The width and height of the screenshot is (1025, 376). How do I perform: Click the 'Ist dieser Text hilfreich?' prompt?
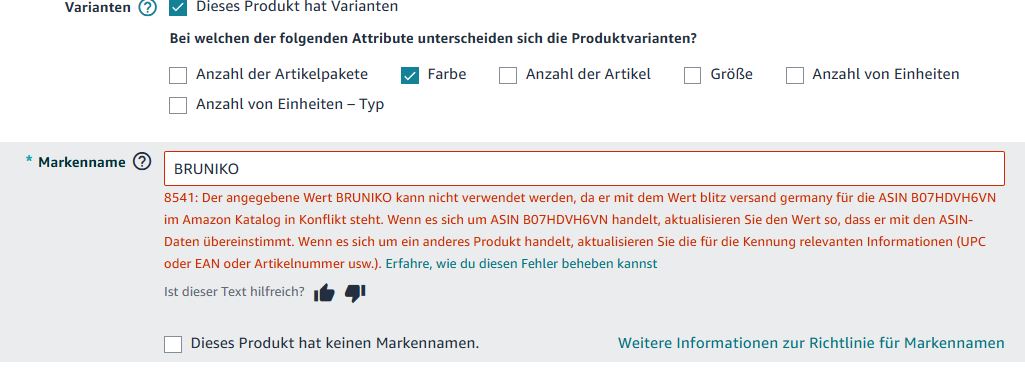[x=235, y=292]
